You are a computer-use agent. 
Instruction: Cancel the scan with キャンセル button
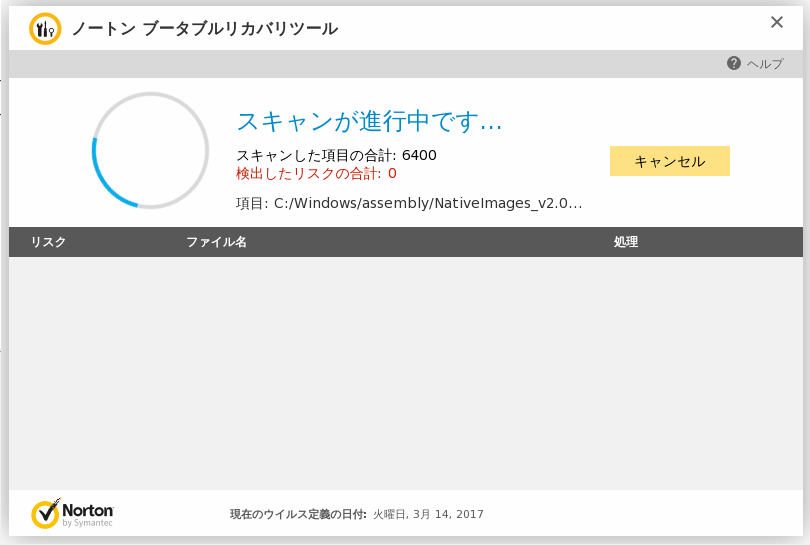tap(669, 161)
